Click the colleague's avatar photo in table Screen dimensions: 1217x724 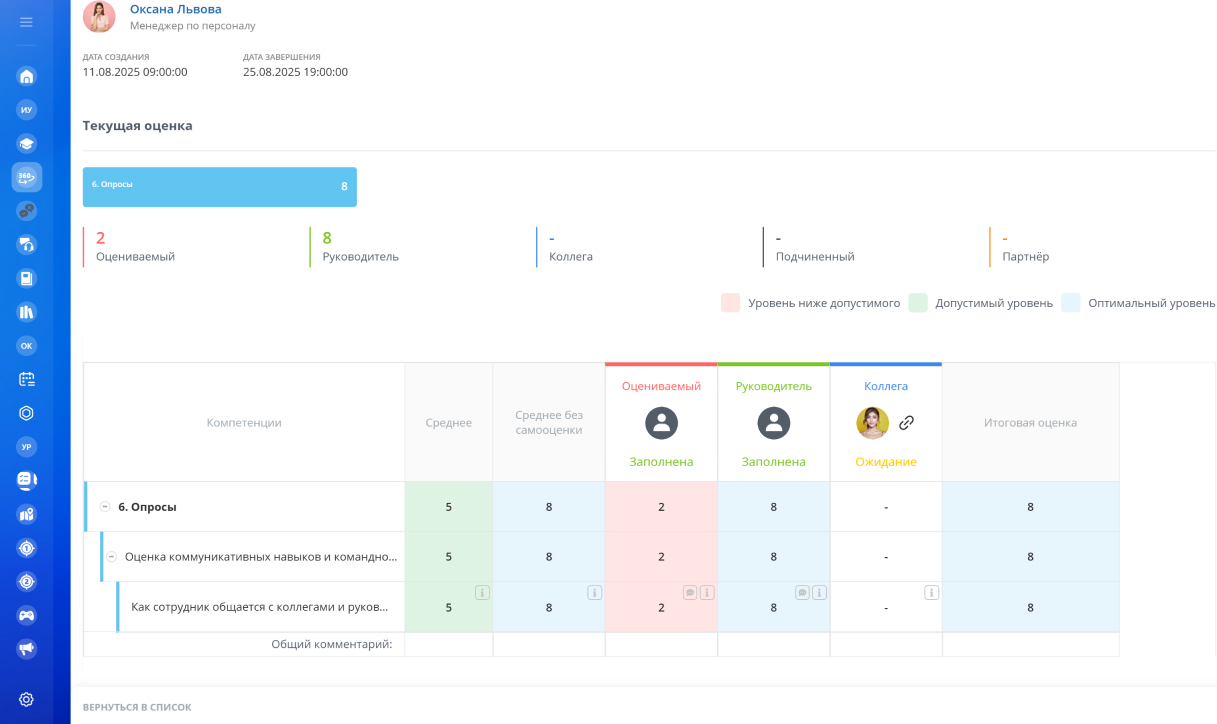pos(872,423)
